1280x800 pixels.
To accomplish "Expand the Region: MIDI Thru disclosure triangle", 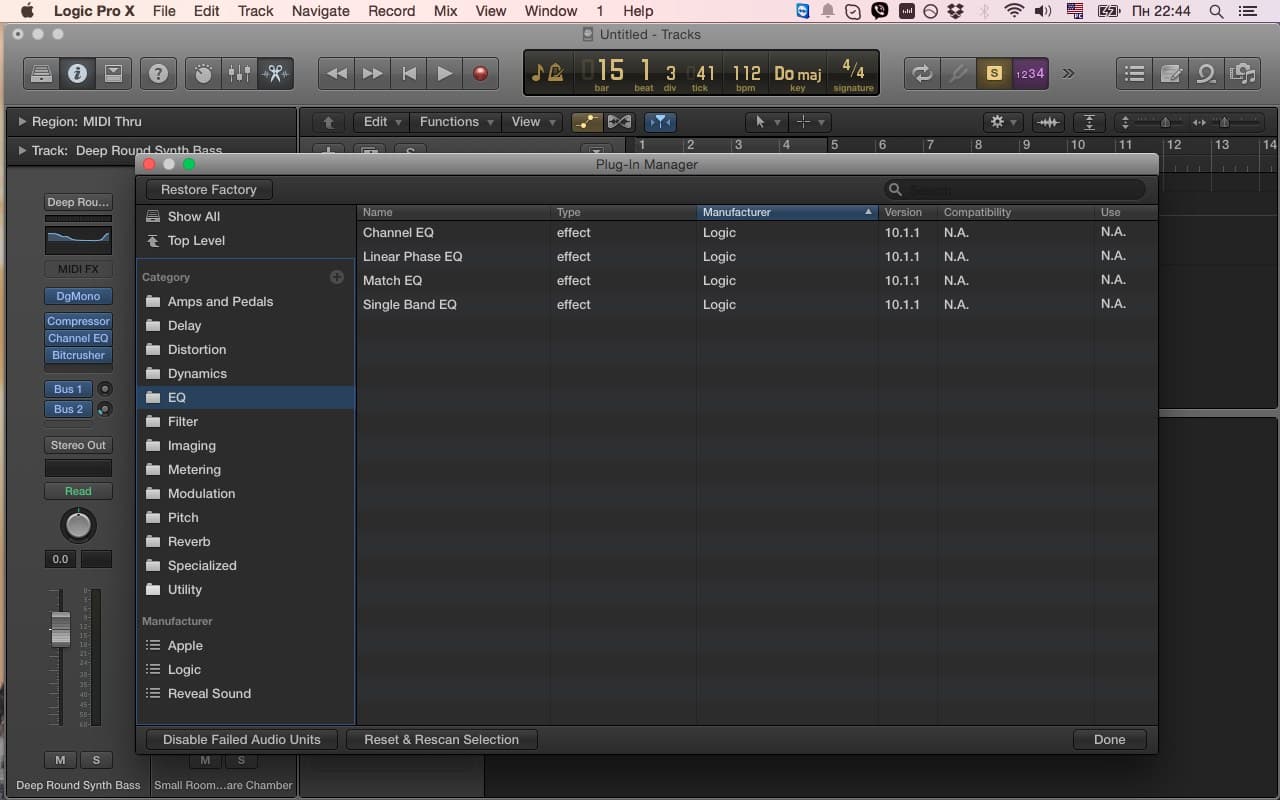I will tap(23, 122).
